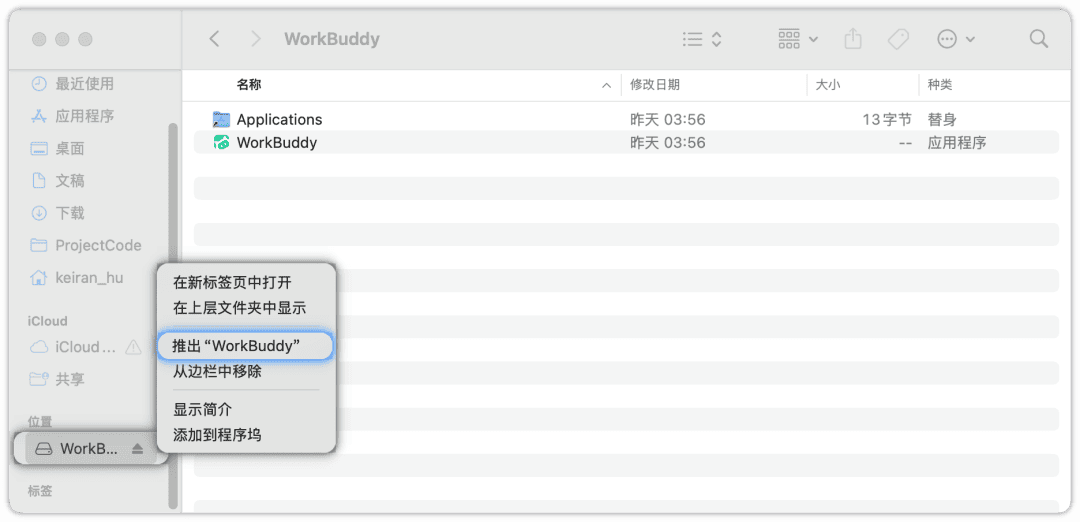The height and width of the screenshot is (522, 1080).
Task: Choose 在上层文件夹中显示 from context menu
Action: click(x=239, y=308)
